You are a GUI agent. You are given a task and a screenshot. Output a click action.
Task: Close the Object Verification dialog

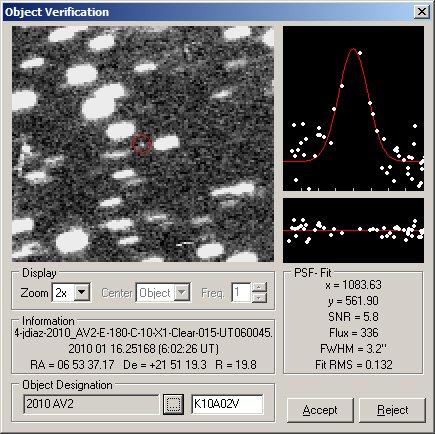(421, 12)
